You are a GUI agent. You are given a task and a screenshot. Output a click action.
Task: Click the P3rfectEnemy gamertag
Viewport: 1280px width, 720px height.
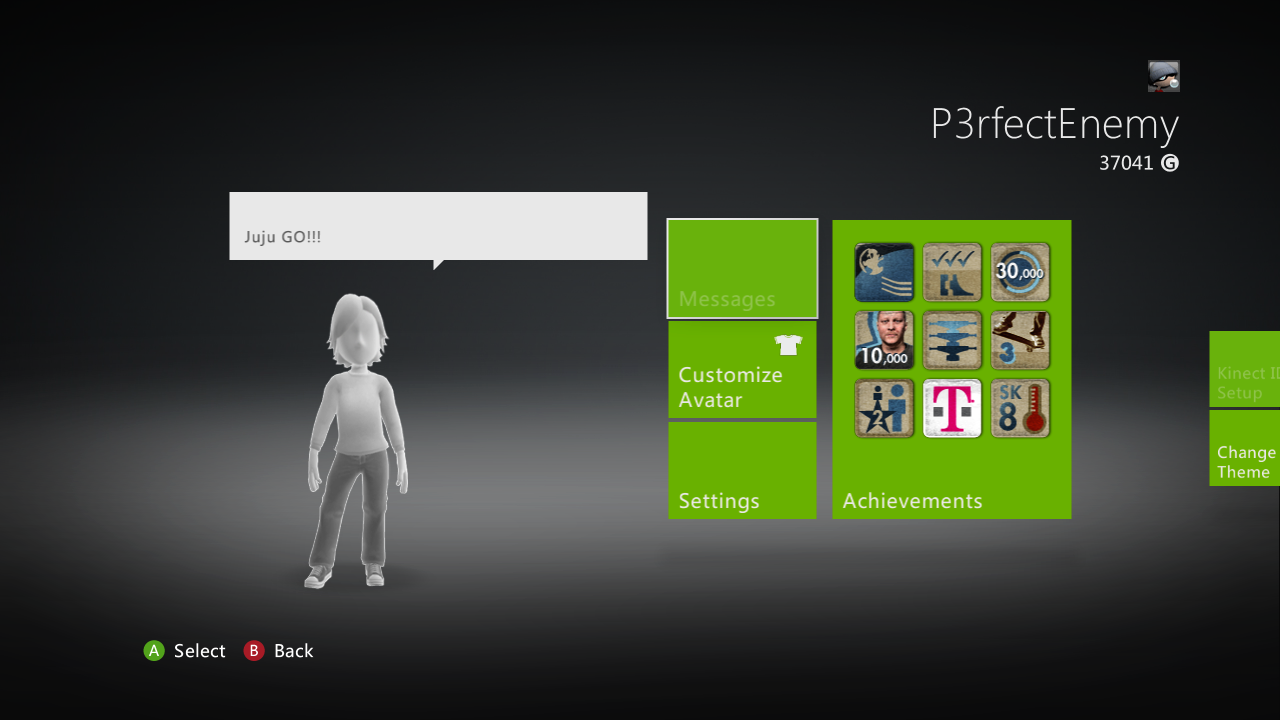(x=1055, y=124)
